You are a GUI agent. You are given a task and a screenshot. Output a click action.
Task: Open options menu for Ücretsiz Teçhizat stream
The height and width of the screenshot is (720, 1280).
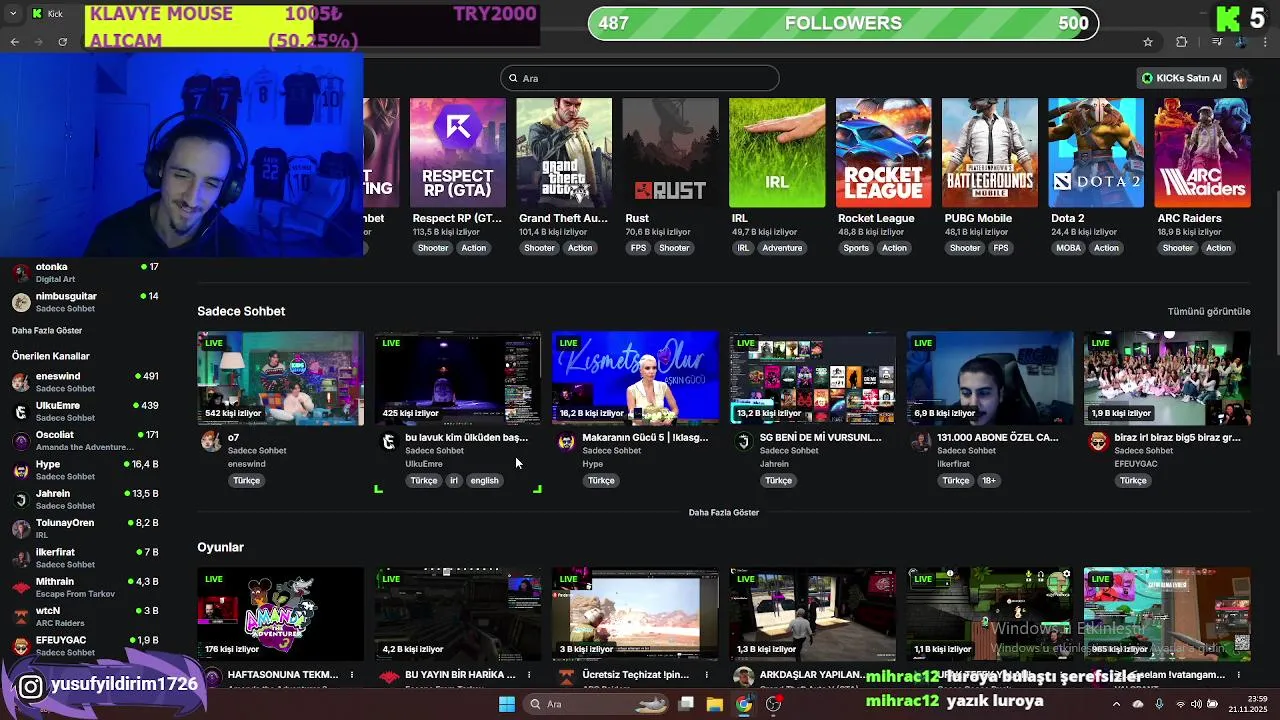706,676
